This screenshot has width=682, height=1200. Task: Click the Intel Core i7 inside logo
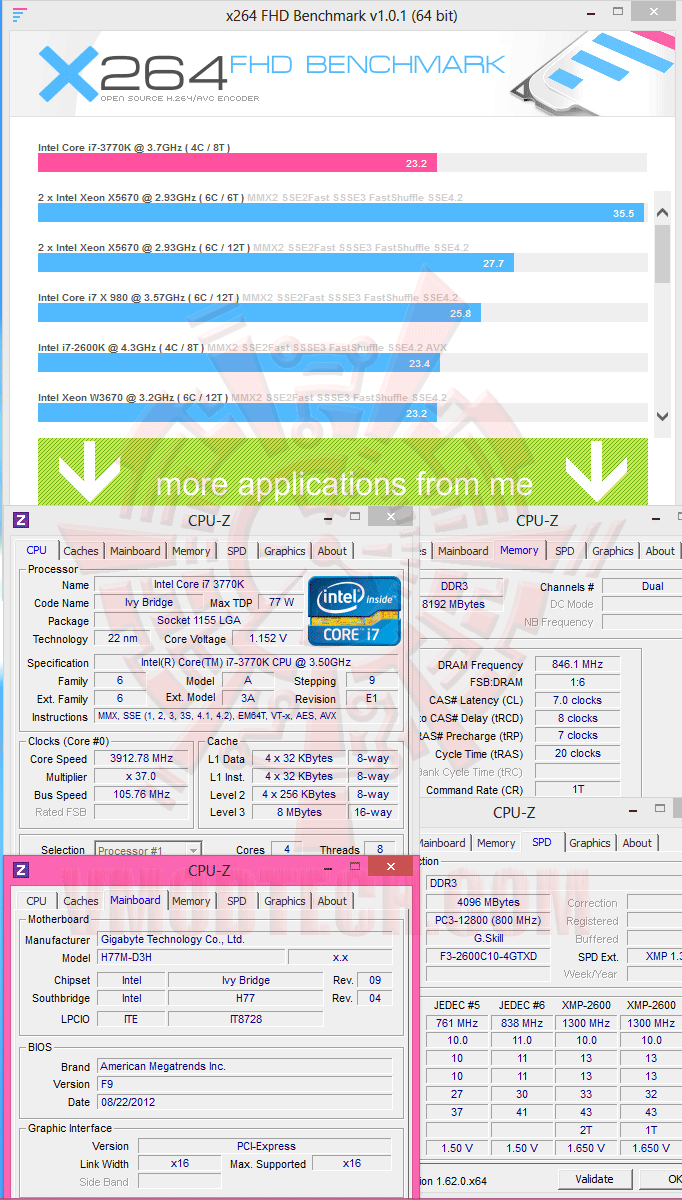[x=354, y=610]
